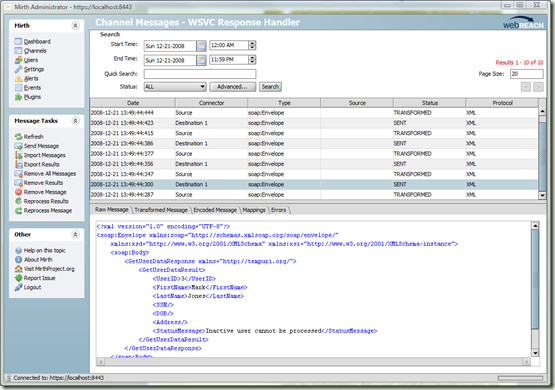The width and height of the screenshot is (555, 390).
Task: Sort messages by the Status column
Action: pyautogui.click(x=430, y=103)
